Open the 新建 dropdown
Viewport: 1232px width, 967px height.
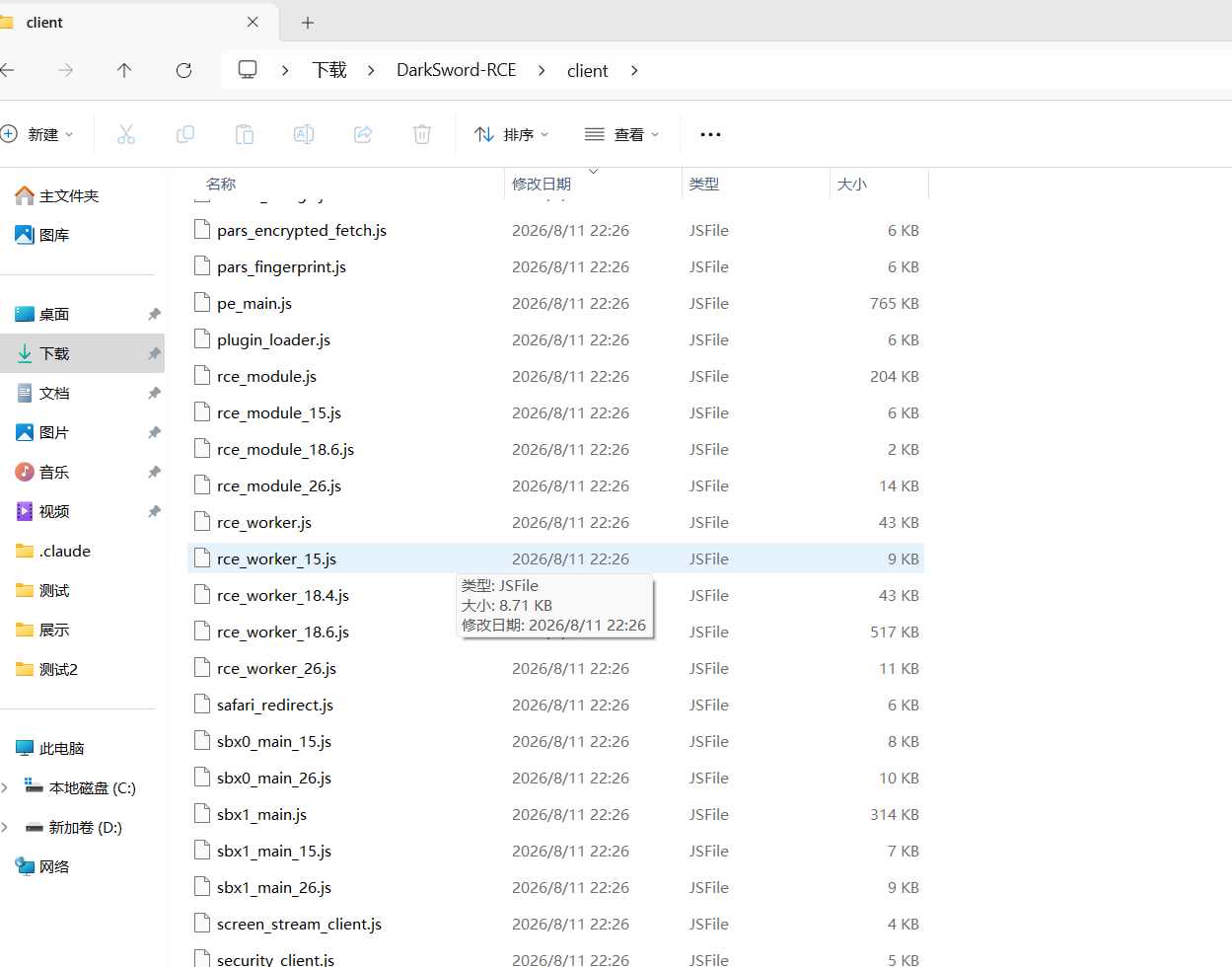pyautogui.click(x=37, y=134)
